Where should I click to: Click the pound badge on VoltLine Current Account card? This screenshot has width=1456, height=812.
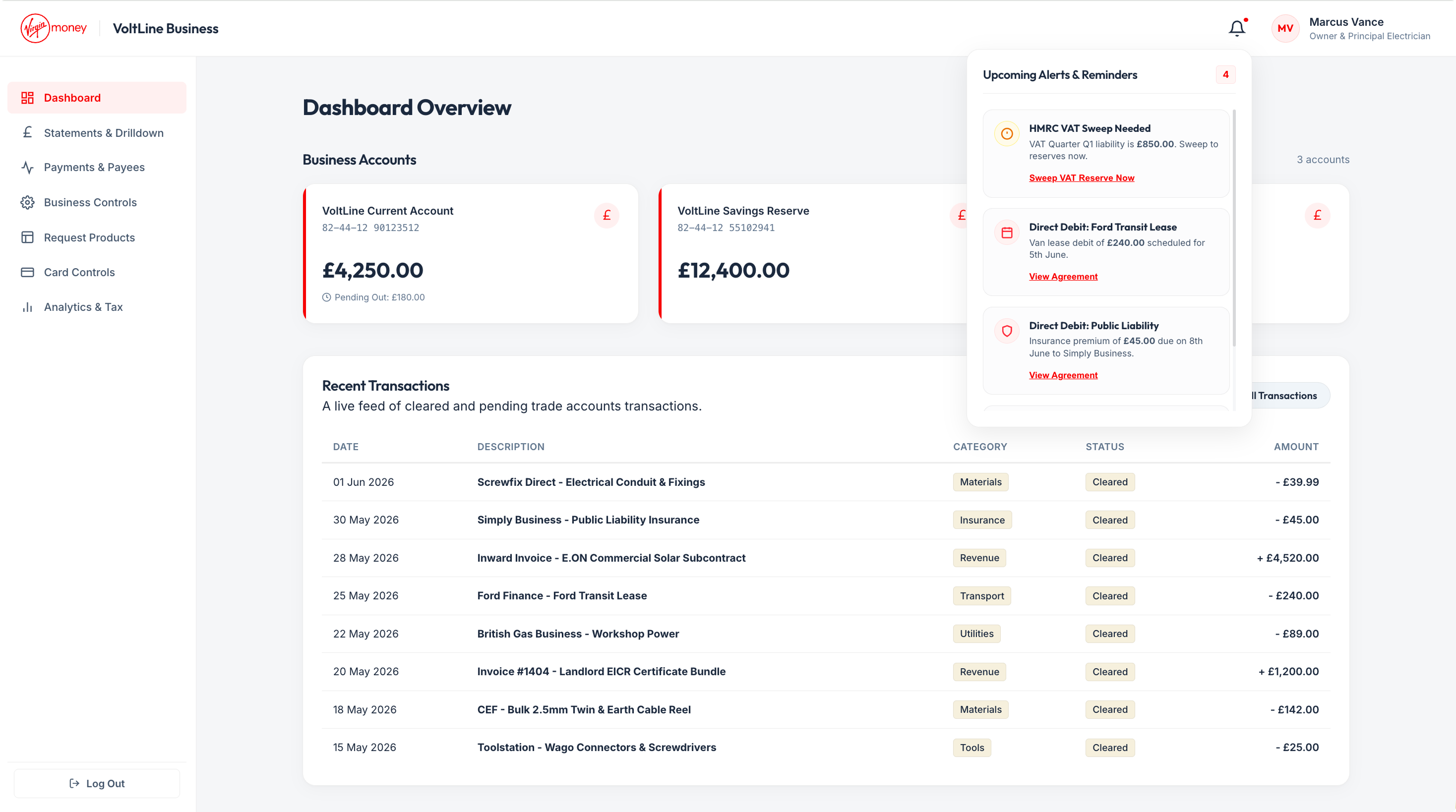(607, 215)
